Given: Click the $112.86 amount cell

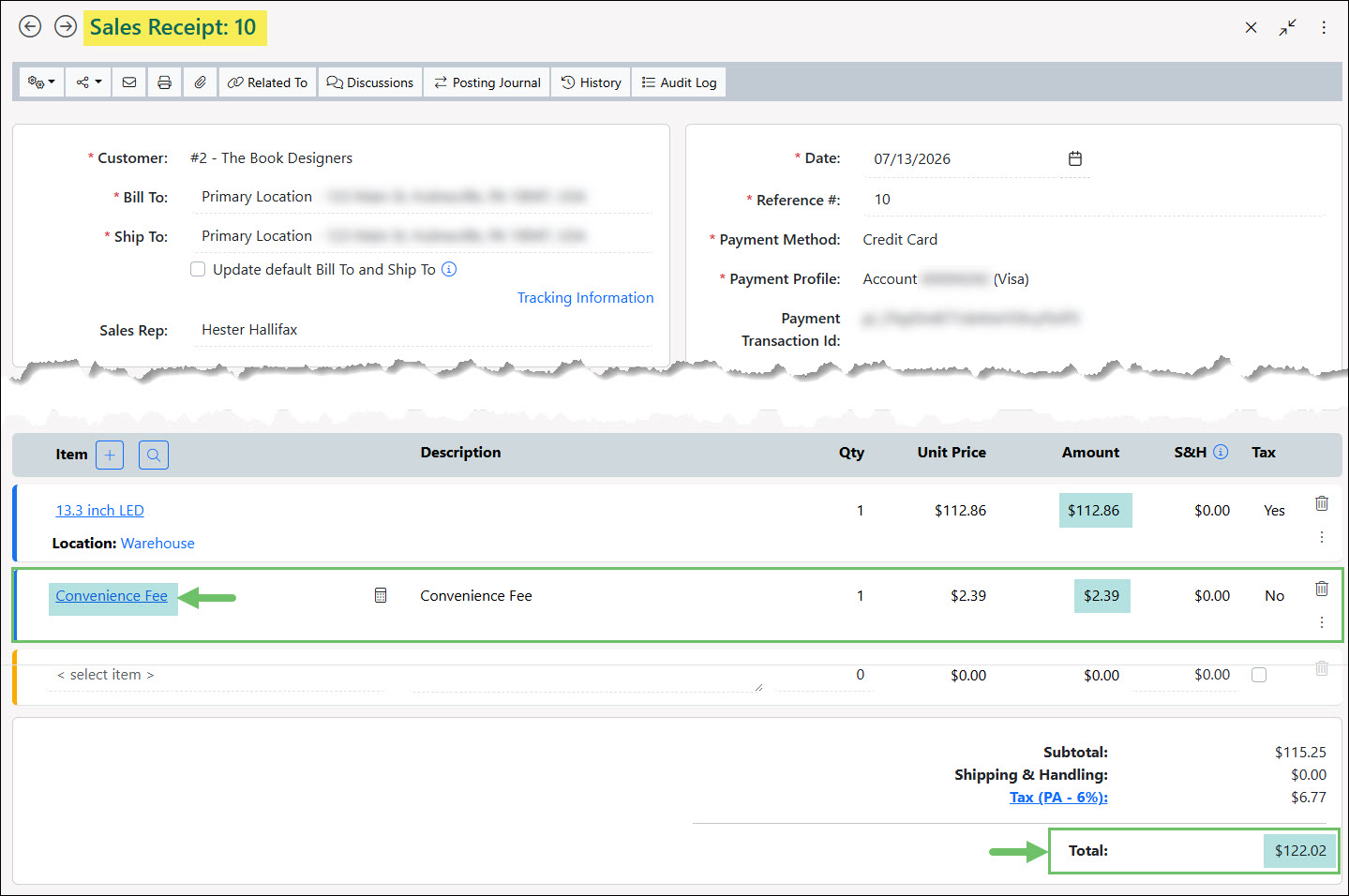Looking at the screenshot, I should (1095, 510).
